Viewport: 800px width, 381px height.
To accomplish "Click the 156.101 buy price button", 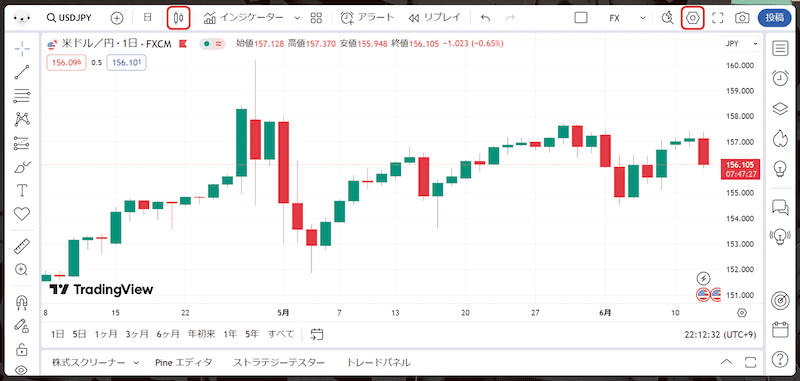I will (127, 63).
